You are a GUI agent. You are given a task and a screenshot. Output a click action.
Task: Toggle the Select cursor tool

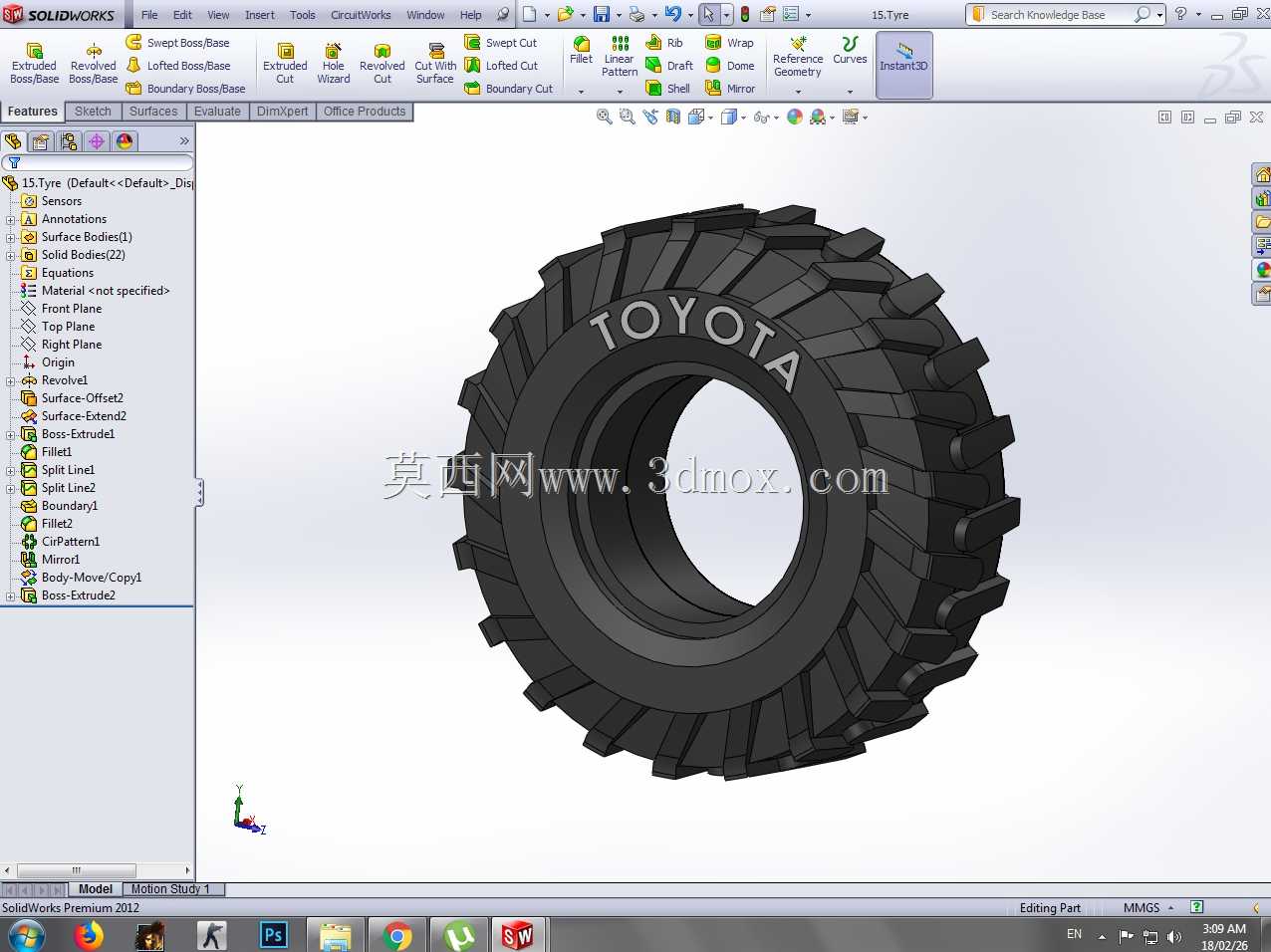pyautogui.click(x=708, y=14)
